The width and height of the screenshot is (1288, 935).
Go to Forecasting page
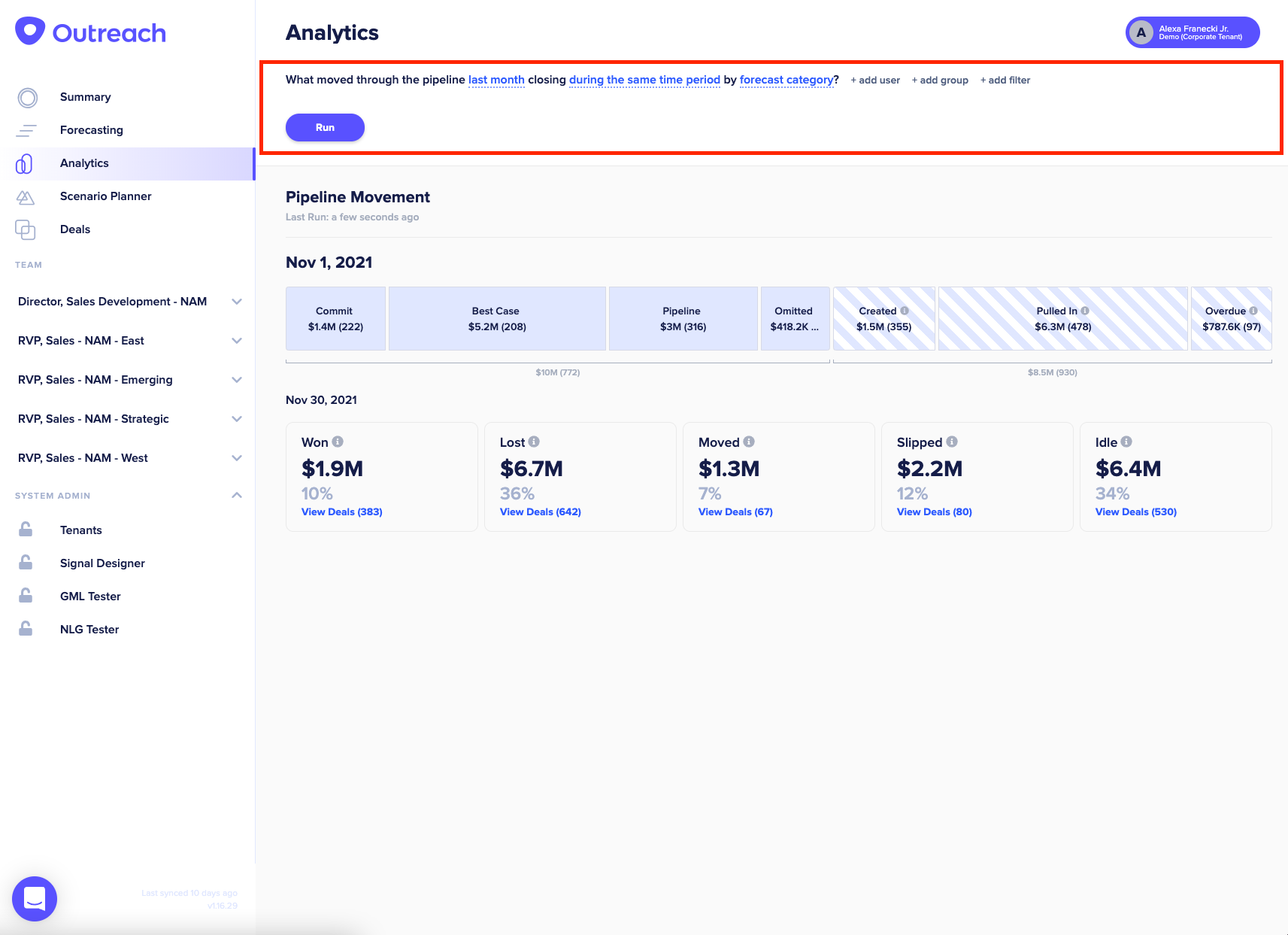pos(92,130)
